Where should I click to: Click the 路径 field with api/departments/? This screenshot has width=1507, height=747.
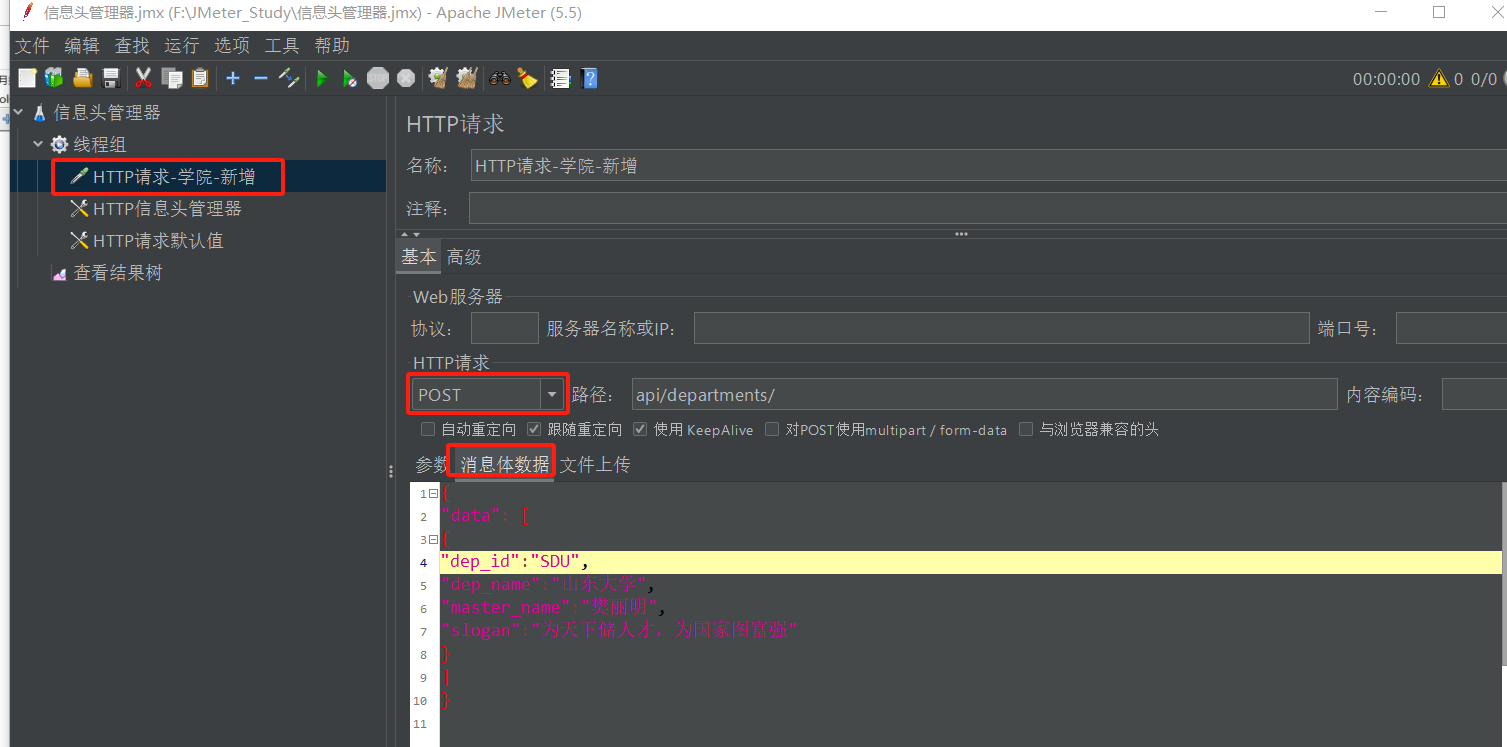click(984, 395)
